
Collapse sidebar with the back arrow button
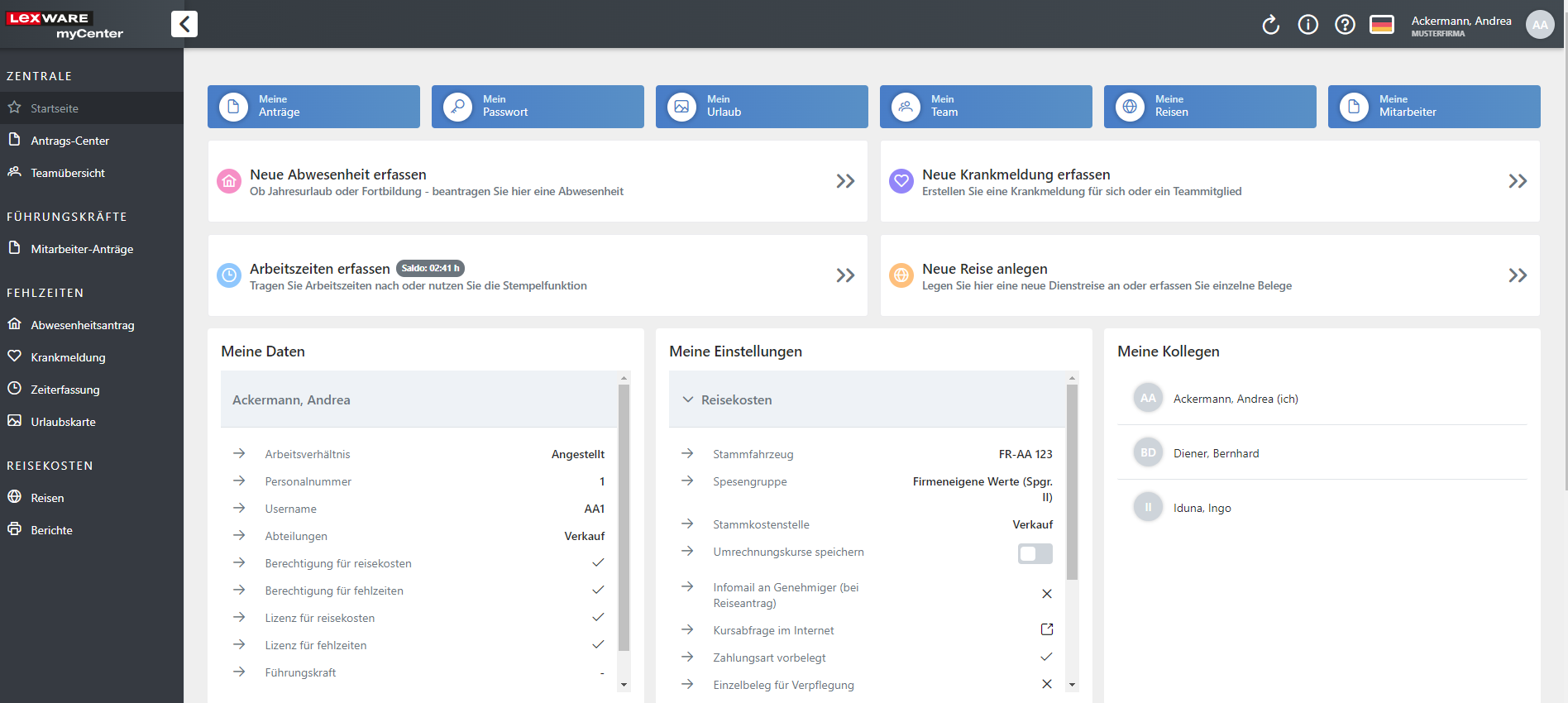point(184,24)
